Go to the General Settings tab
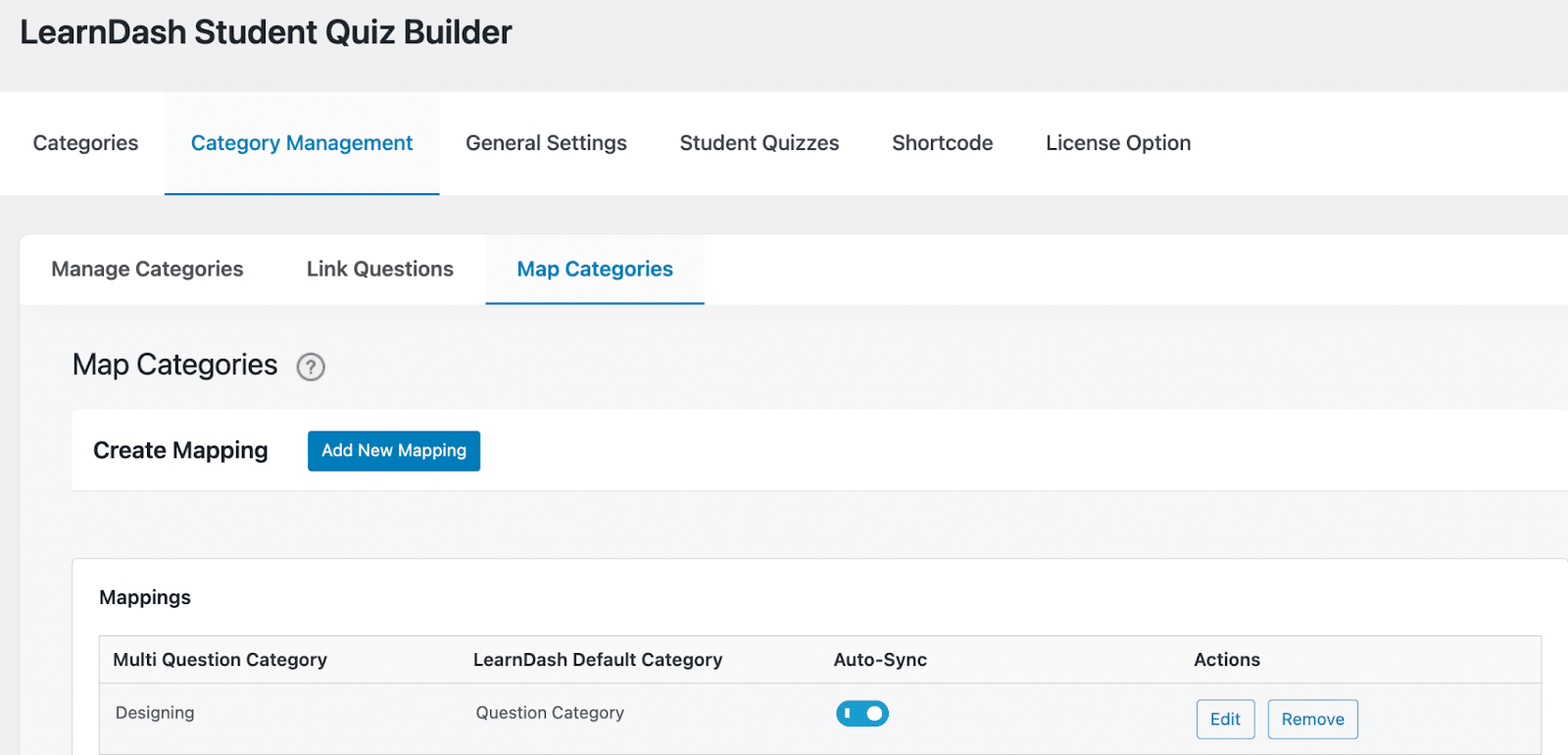Image resolution: width=1568 pixels, height=755 pixels. pyautogui.click(x=546, y=143)
